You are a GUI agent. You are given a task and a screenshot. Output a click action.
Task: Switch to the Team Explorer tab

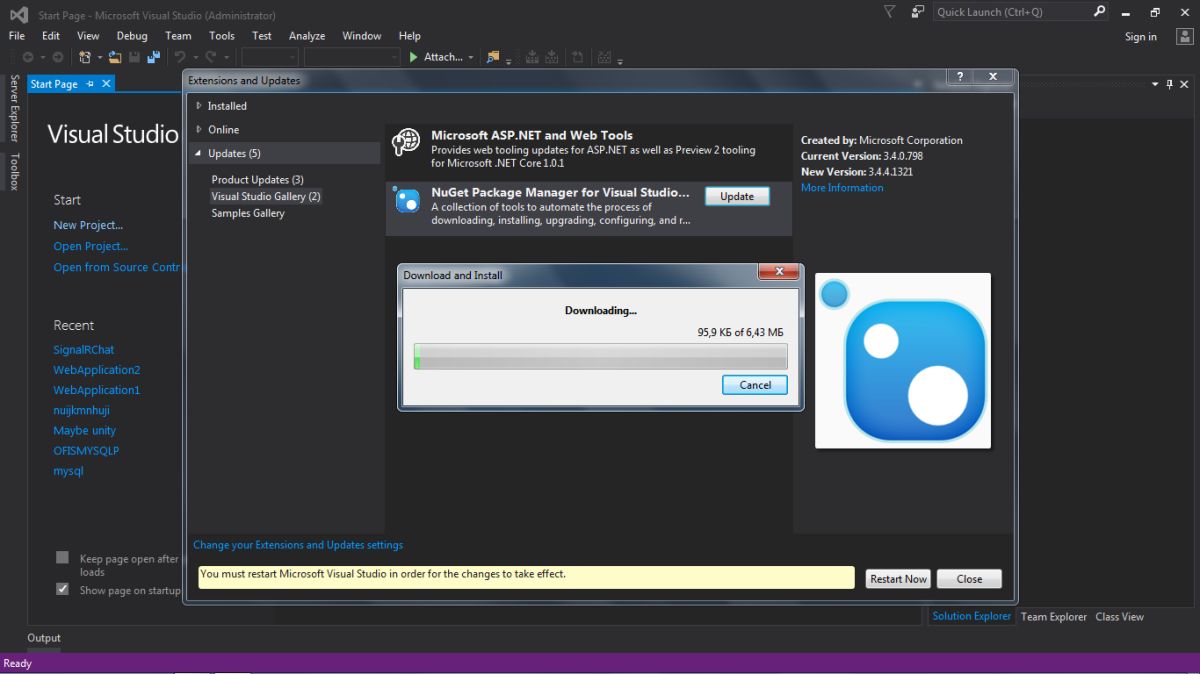click(x=1054, y=617)
